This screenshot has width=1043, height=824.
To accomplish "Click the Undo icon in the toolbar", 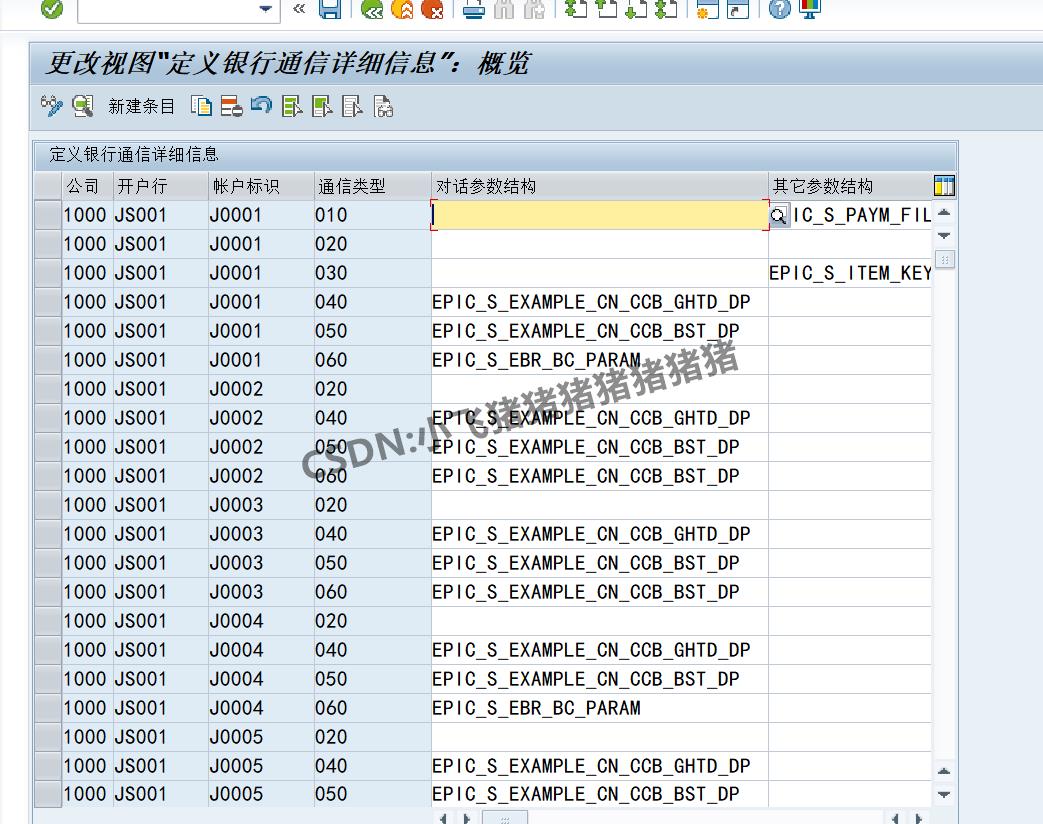I will click(x=262, y=105).
